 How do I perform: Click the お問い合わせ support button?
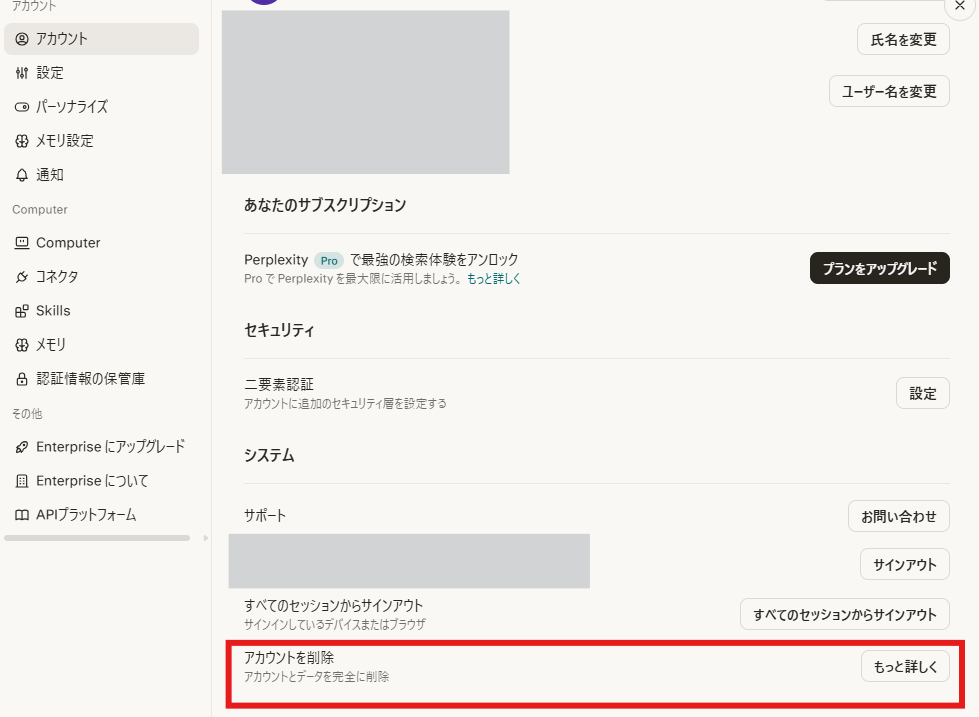click(x=898, y=516)
